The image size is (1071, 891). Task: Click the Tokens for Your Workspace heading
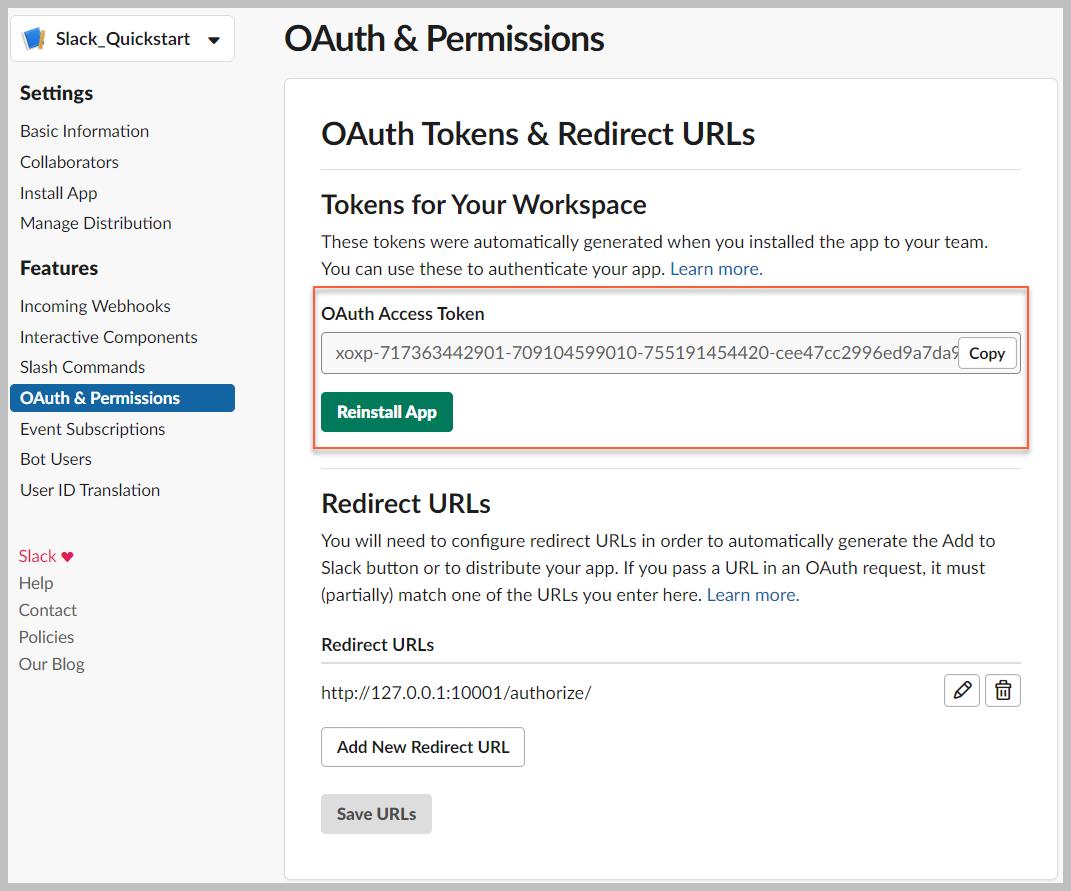484,205
